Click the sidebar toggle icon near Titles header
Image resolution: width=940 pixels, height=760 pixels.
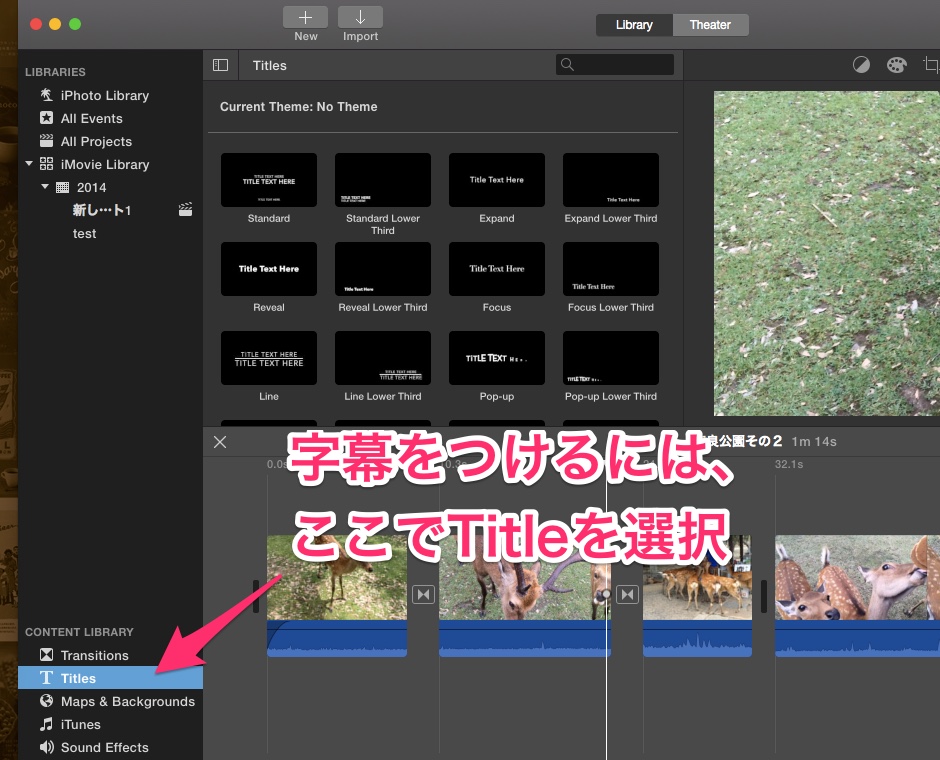[220, 64]
